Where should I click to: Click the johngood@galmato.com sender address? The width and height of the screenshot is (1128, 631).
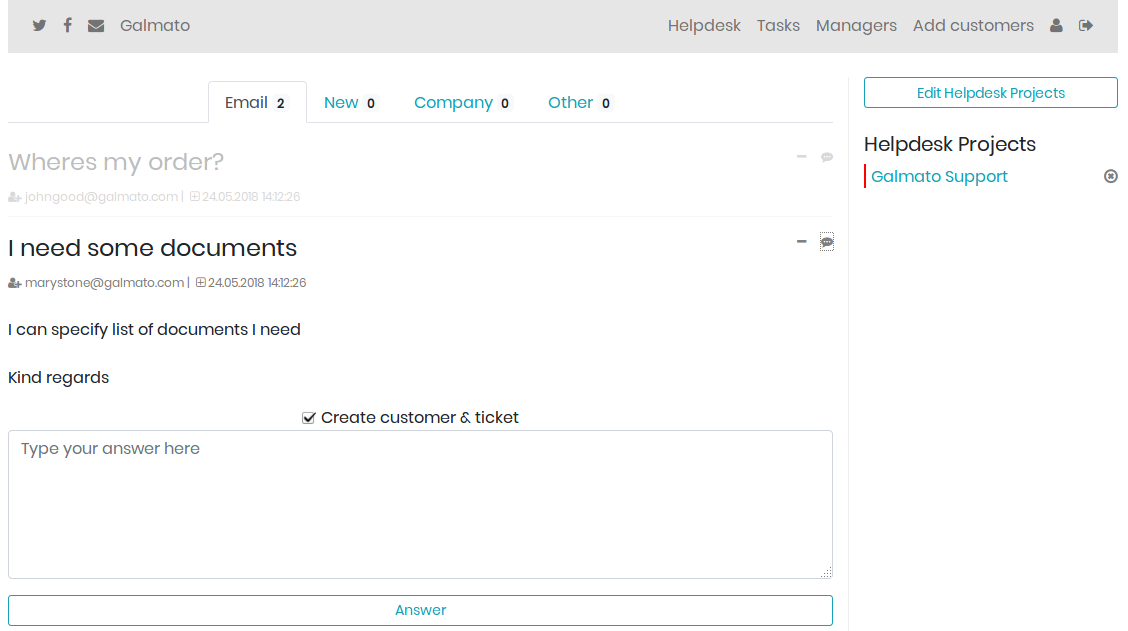[101, 196]
